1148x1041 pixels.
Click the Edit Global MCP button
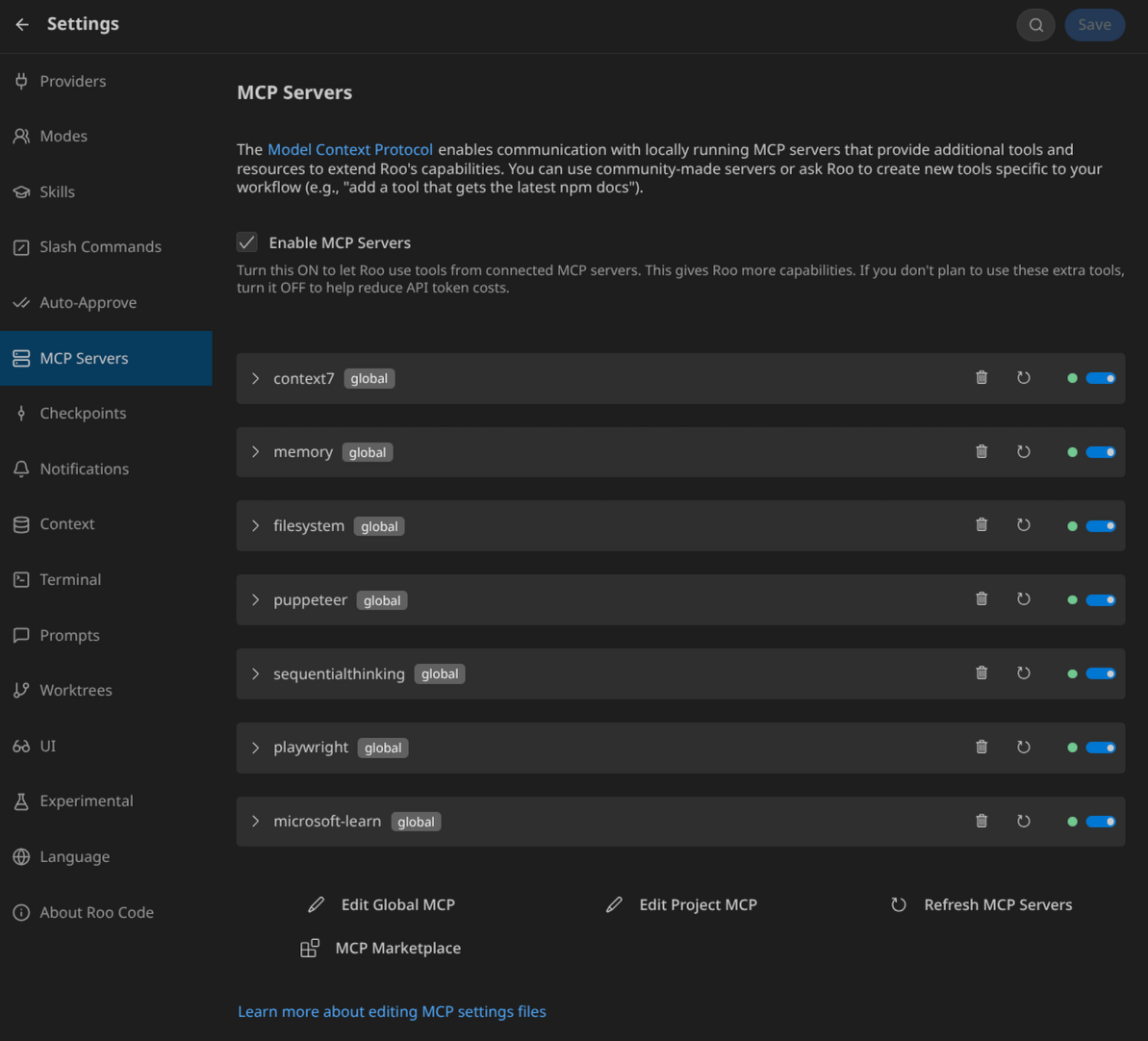381,905
